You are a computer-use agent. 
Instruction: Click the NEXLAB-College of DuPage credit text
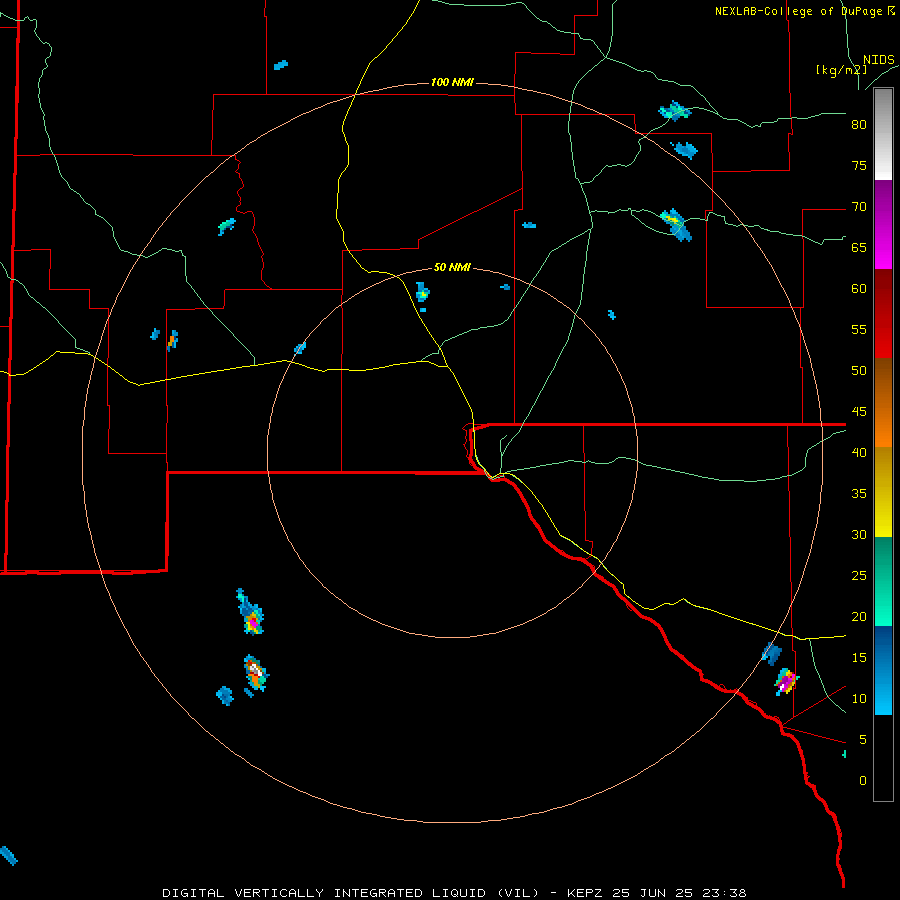pos(804,11)
